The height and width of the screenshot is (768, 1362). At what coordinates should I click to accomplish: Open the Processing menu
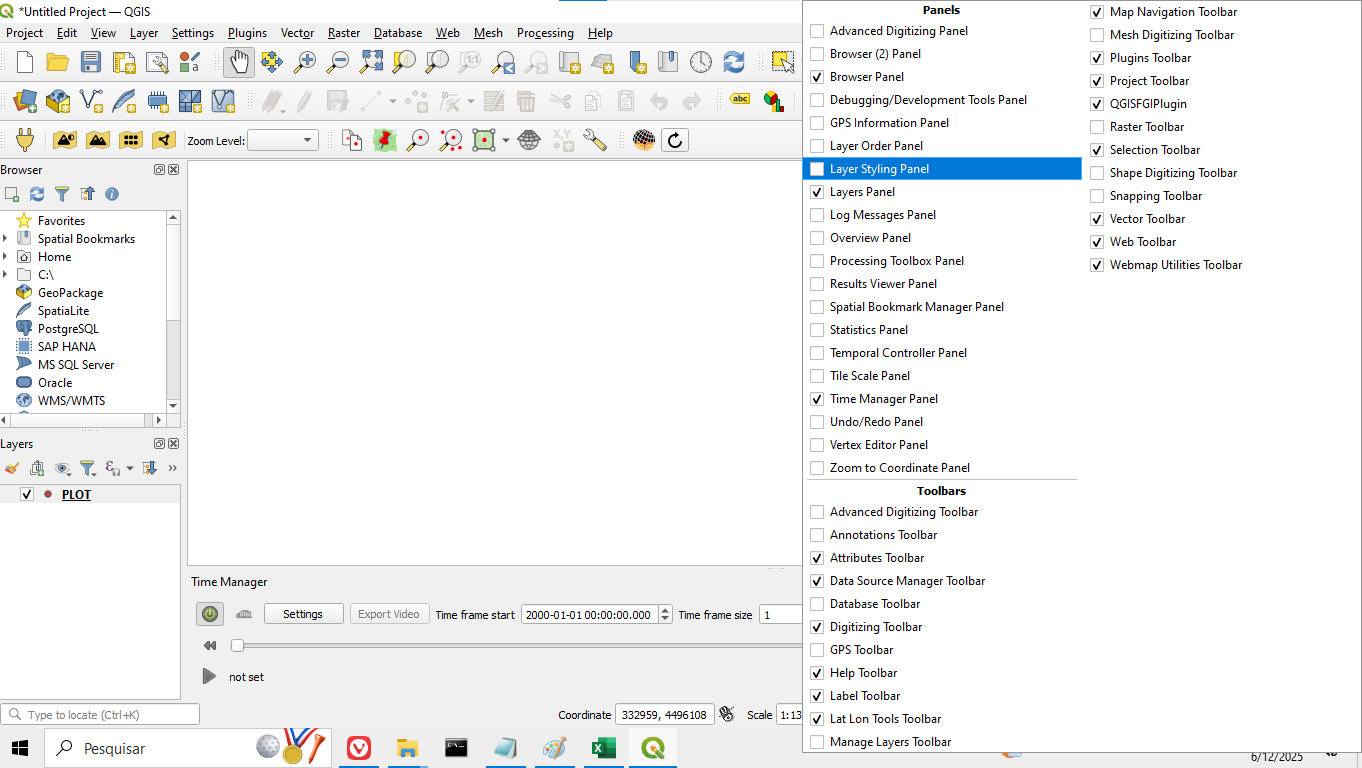(545, 33)
